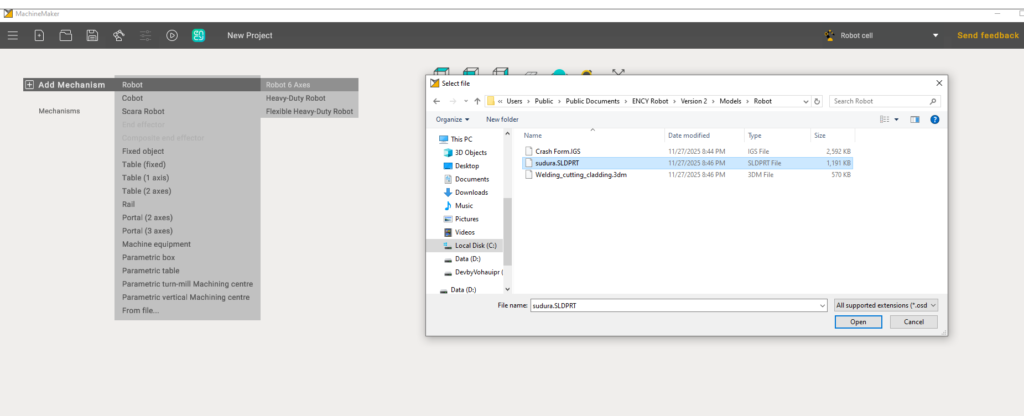Screen dimensions: 1024x416
Task: Open the file type extensions dropdown
Action: coord(887,305)
